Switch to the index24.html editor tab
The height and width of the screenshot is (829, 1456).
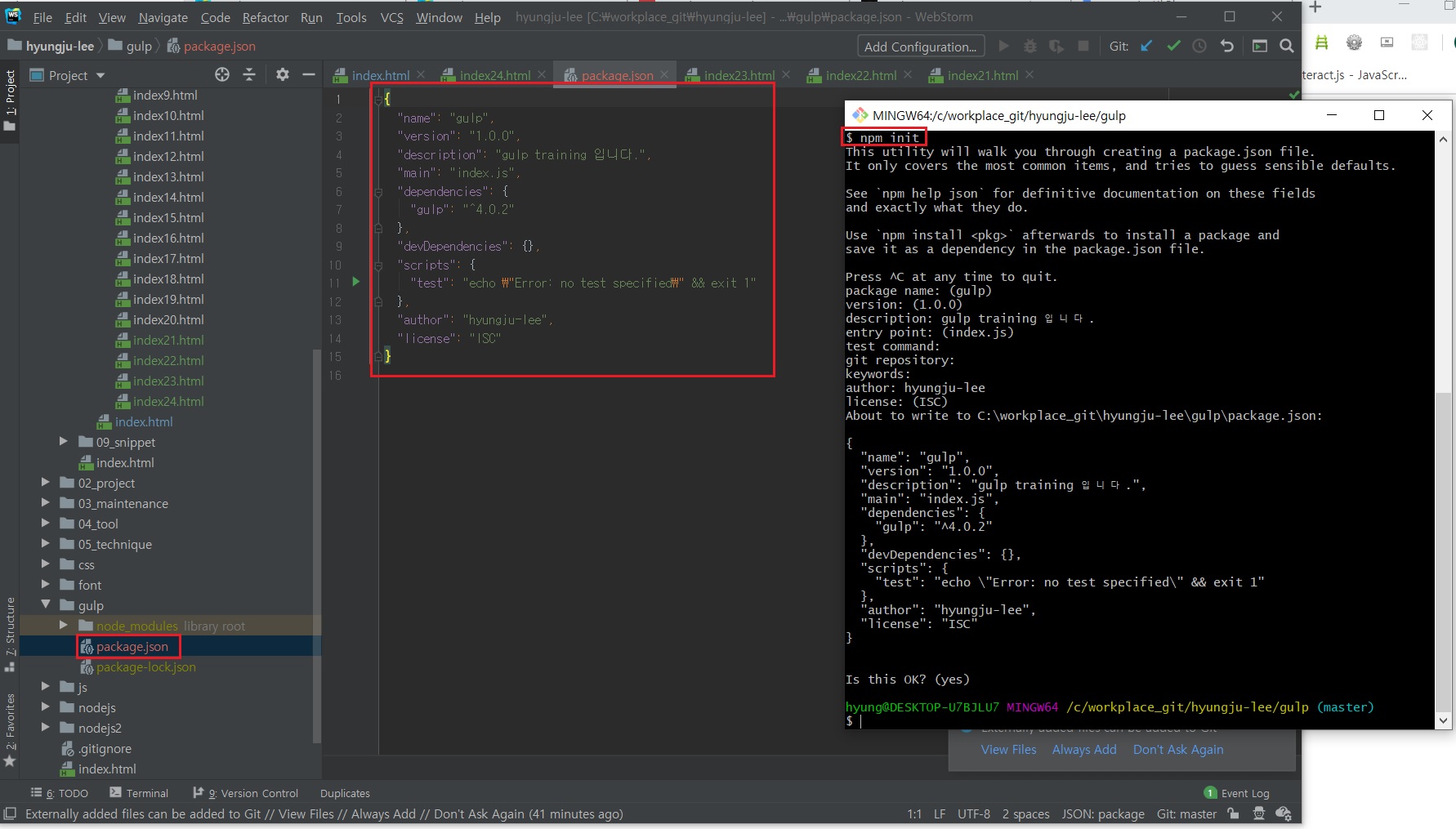[494, 75]
